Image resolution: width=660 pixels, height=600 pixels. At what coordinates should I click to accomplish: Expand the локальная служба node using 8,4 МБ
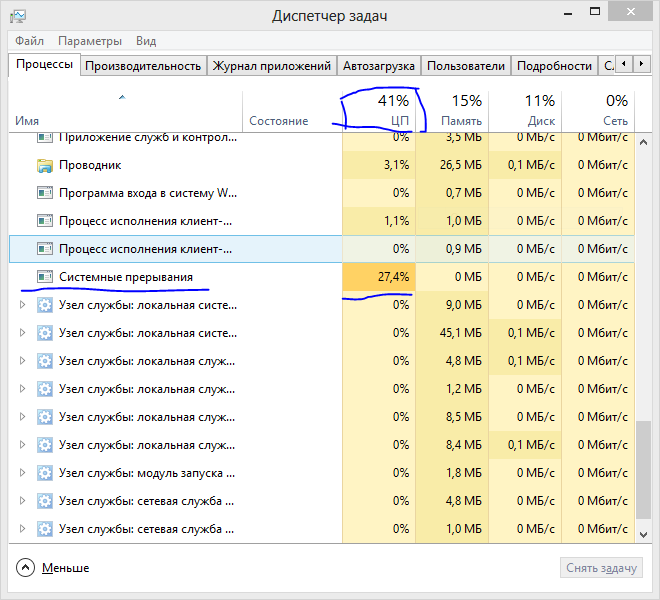pos(22,445)
